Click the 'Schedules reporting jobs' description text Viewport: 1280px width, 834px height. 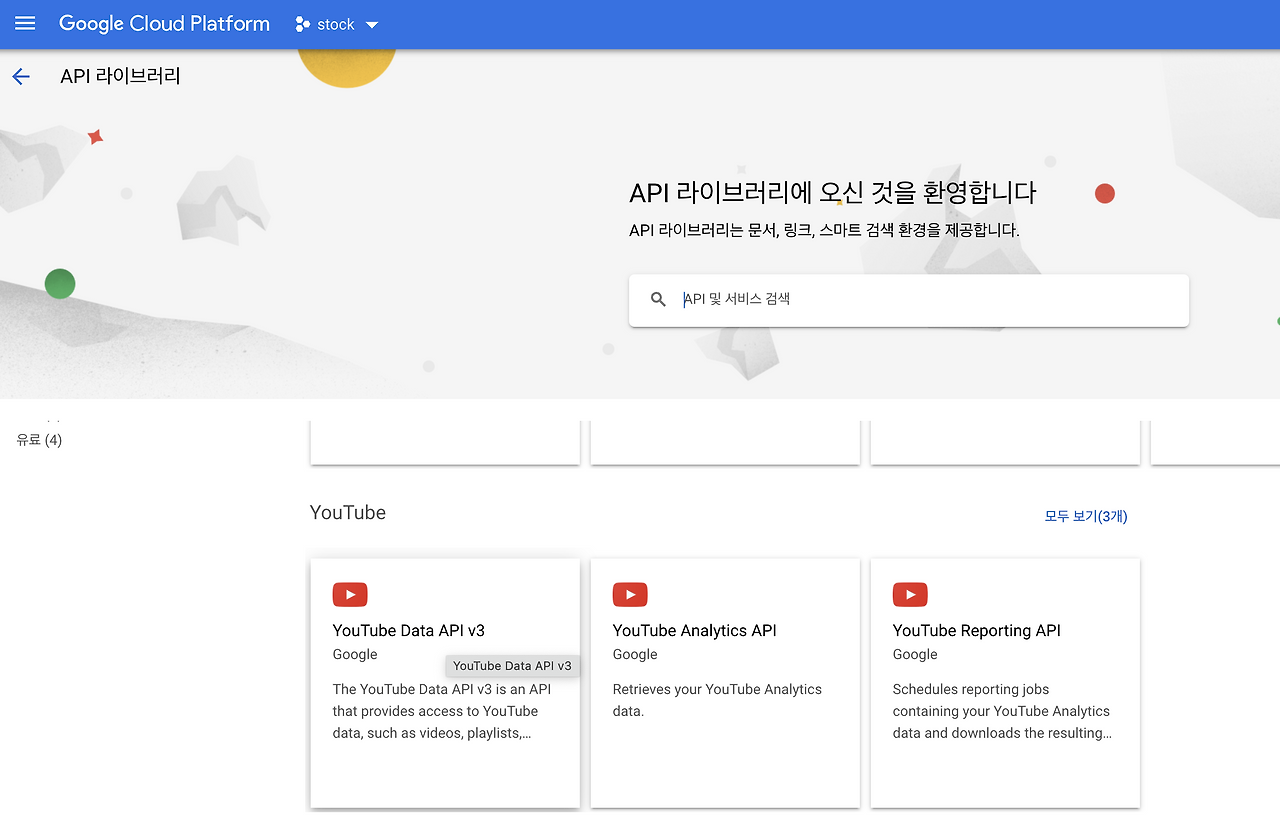(1002, 711)
